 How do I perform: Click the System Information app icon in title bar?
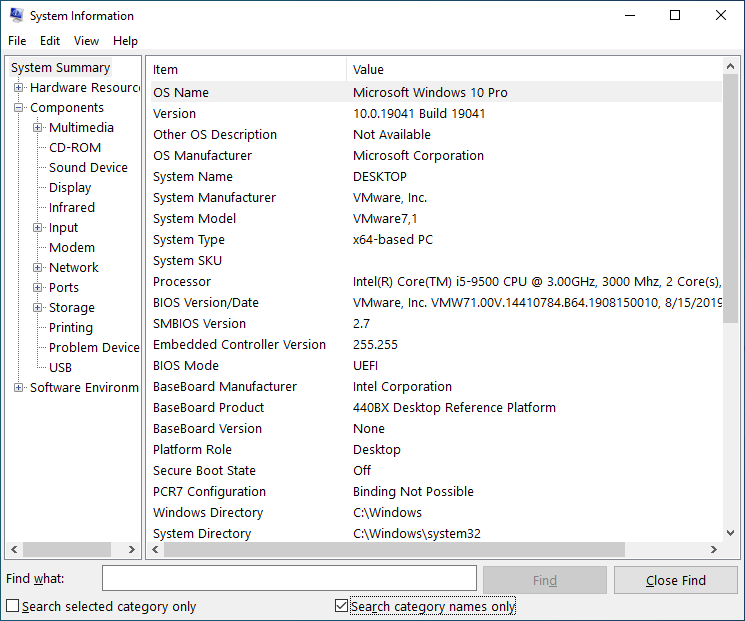tap(16, 15)
